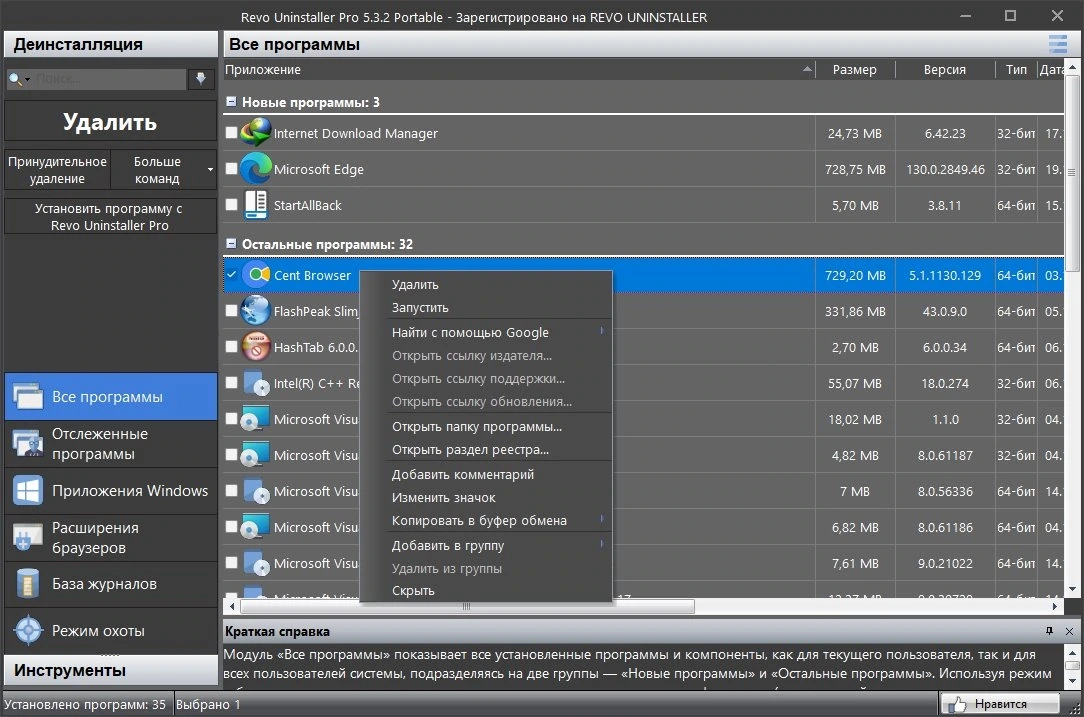Click 'Принудительное удаление' button
This screenshot has width=1084, height=717.
(x=57, y=169)
